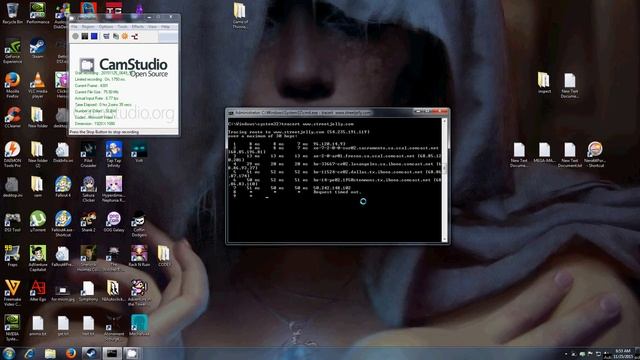Select the Fraps desktop shortcut

point(12,256)
